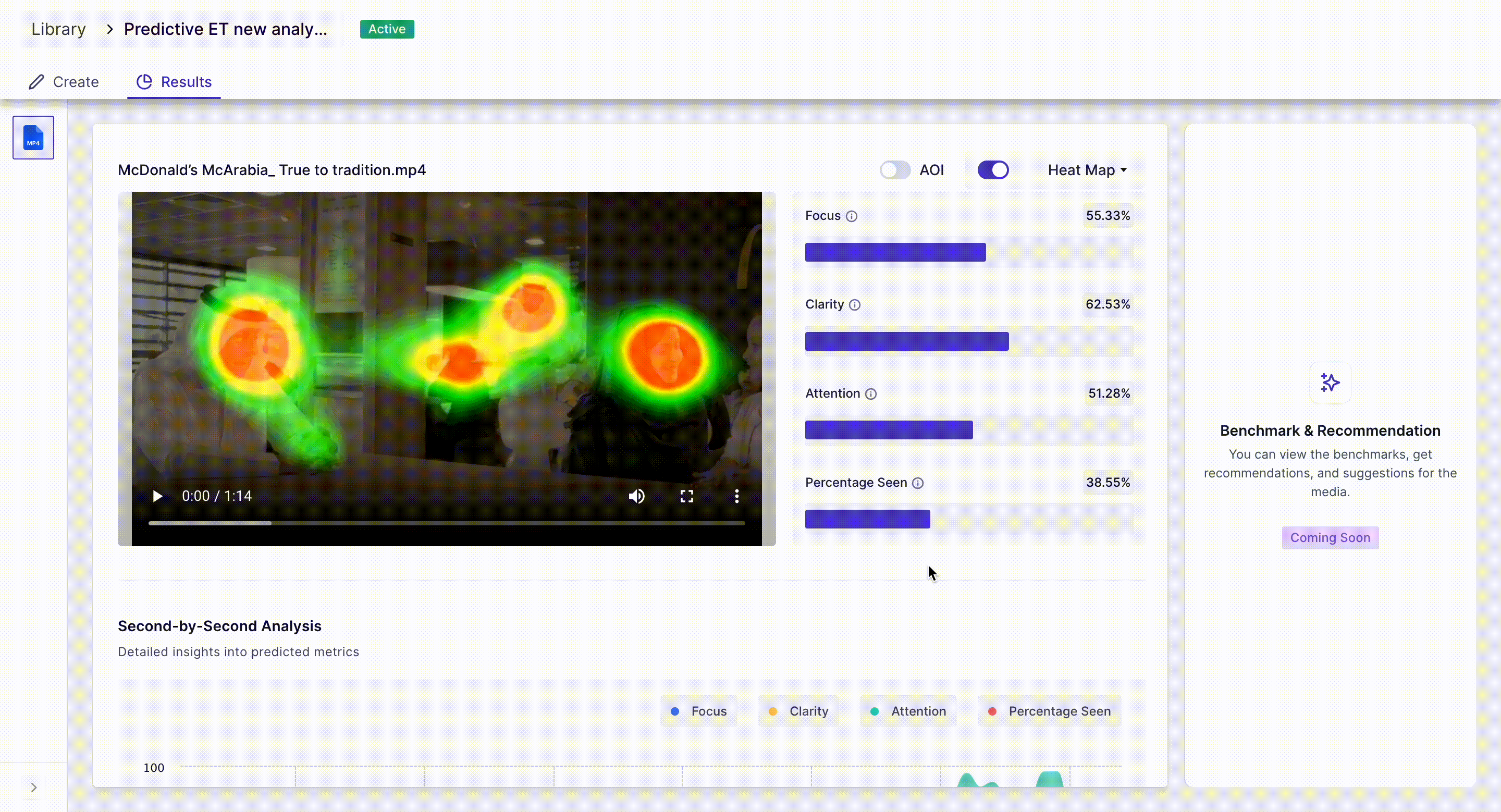Toggle Focus series in chart legend
Viewport: 1501px width, 812px height.
pos(698,711)
